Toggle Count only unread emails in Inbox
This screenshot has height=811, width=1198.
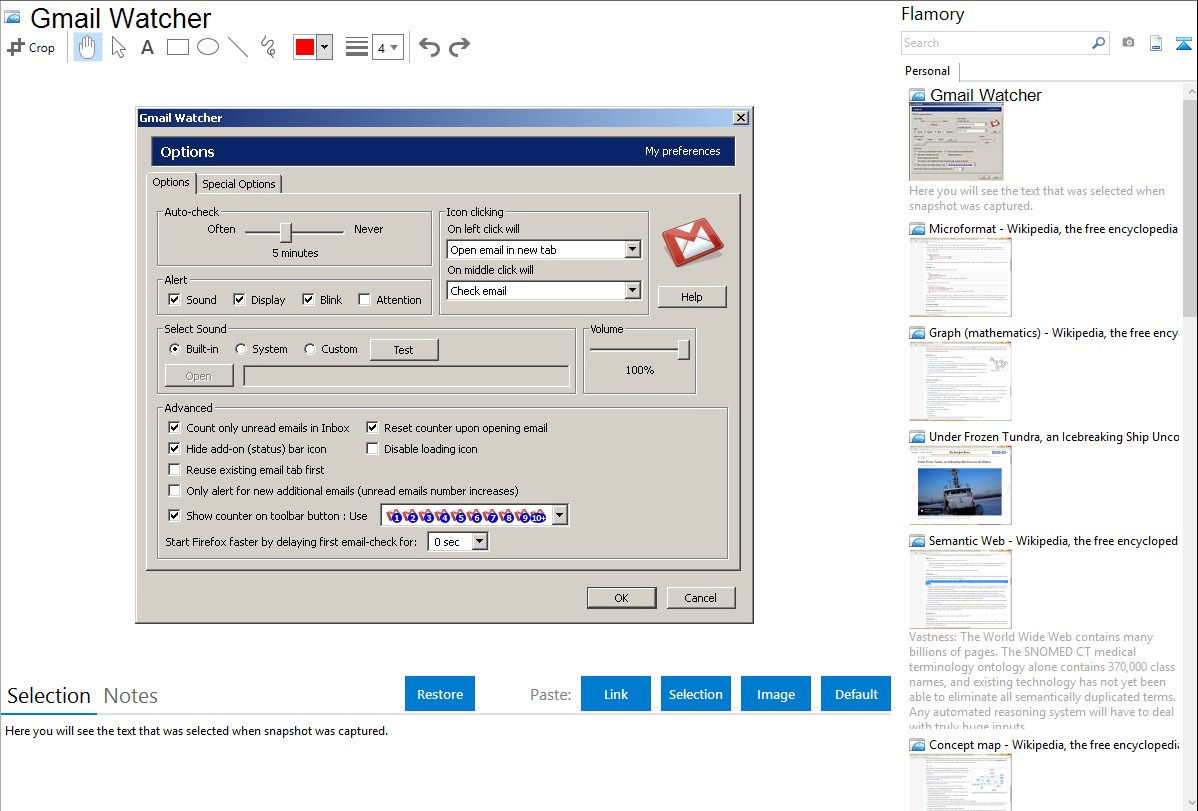pyautogui.click(x=174, y=428)
